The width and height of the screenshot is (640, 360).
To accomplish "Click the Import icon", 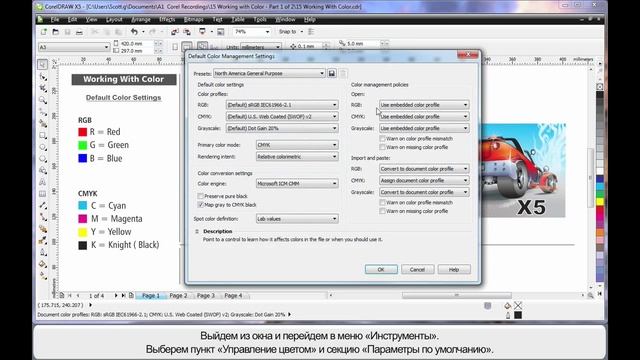I will [x=175, y=32].
